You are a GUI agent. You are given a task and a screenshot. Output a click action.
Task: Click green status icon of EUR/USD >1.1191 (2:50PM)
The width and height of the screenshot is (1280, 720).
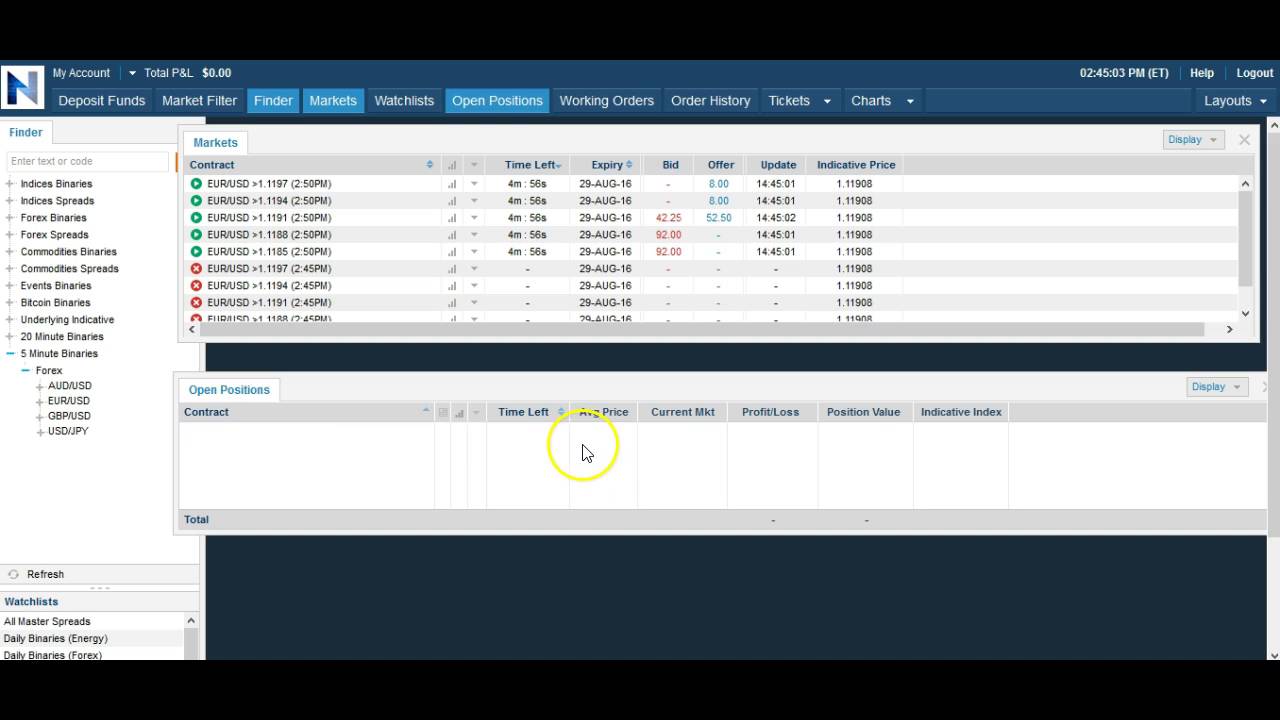pos(196,218)
